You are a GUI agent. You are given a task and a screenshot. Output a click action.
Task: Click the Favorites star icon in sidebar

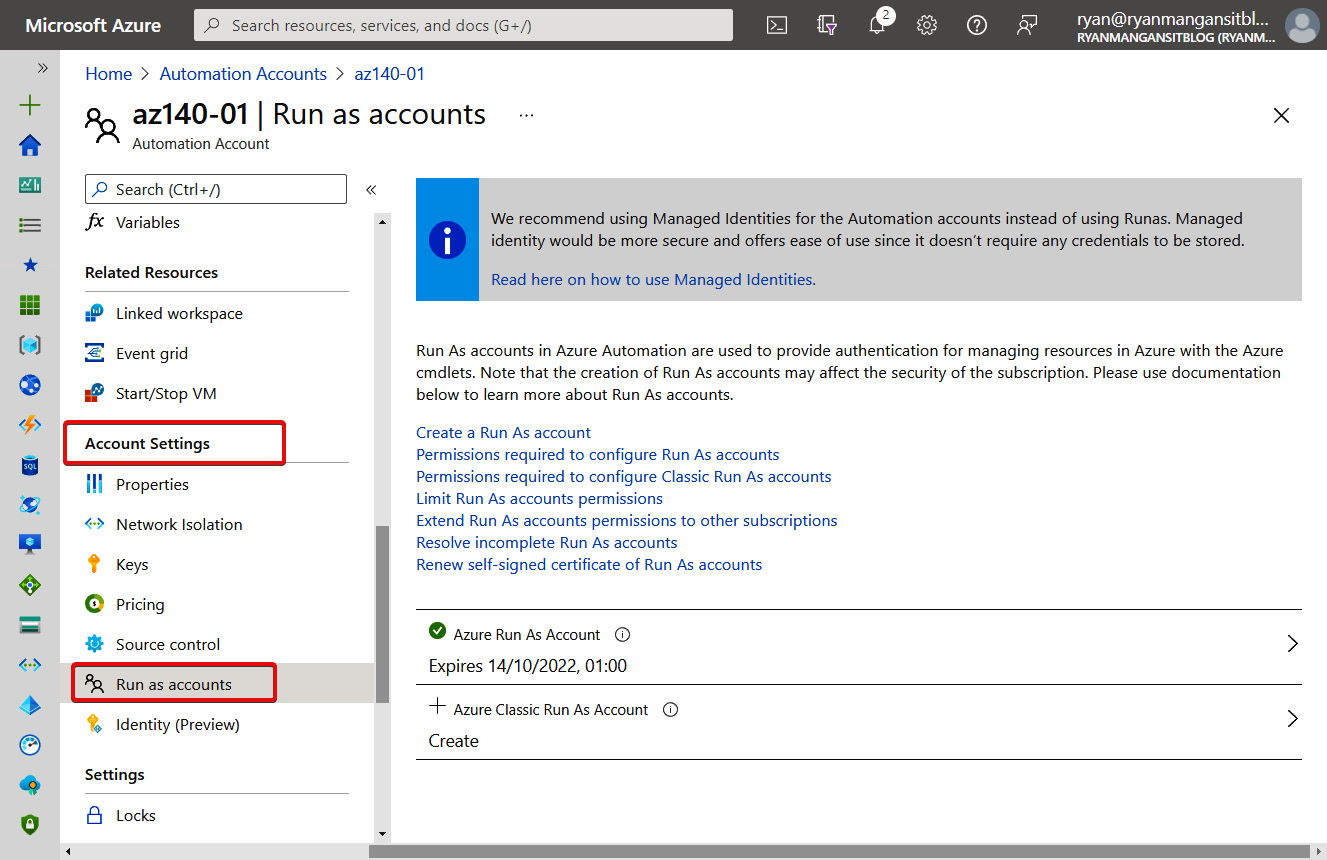pyautogui.click(x=30, y=265)
